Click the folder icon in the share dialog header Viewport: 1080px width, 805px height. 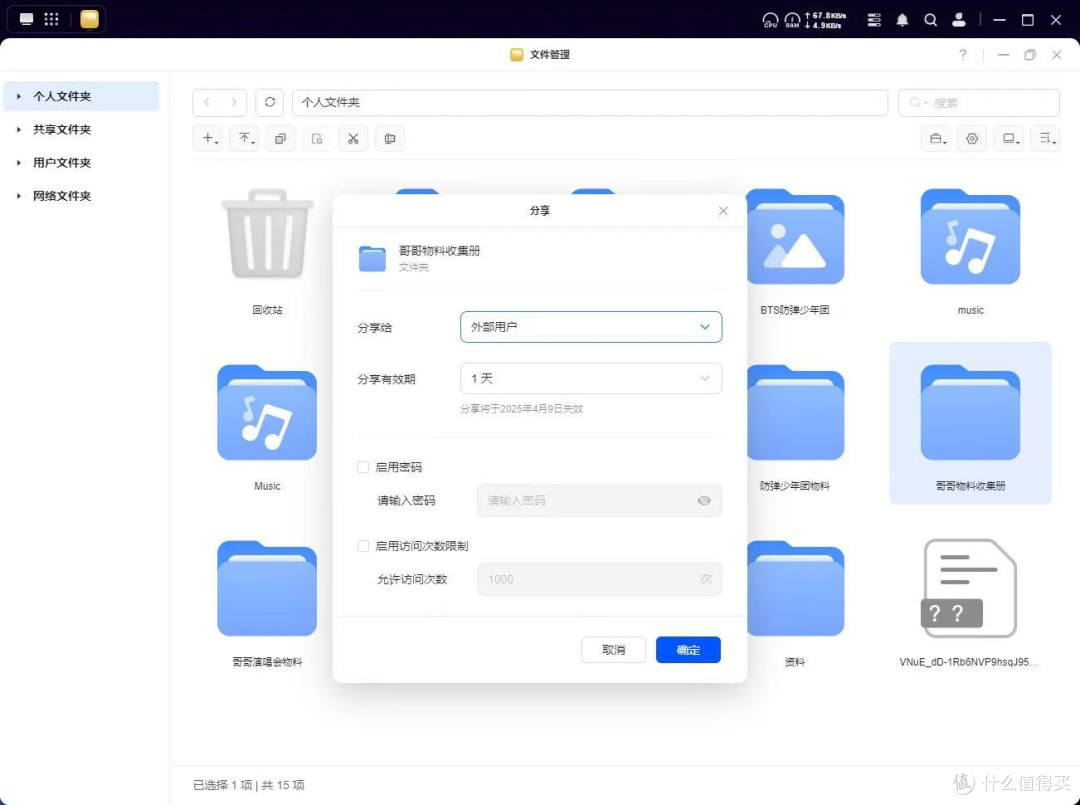pos(373,259)
